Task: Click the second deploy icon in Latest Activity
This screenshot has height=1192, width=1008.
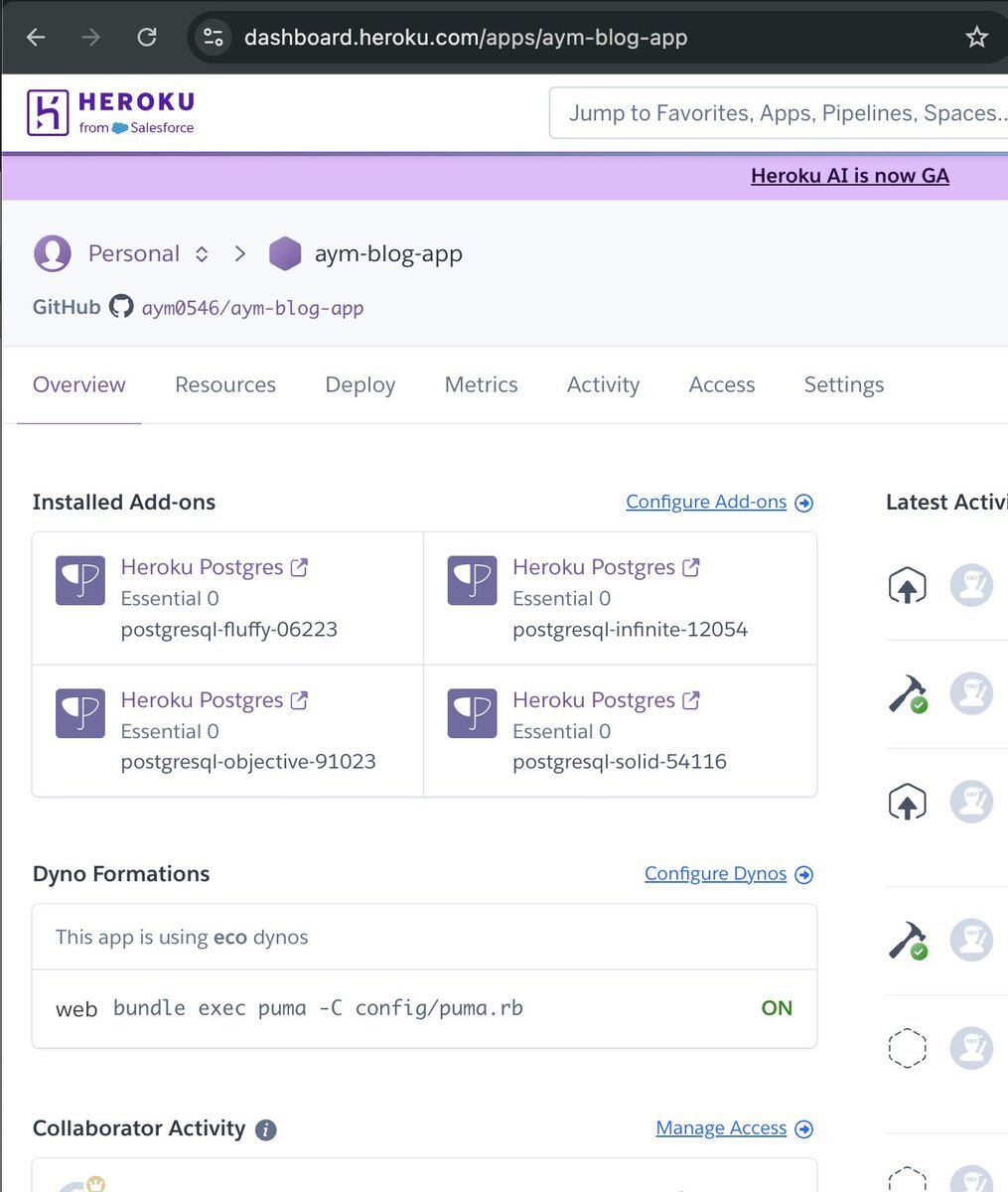Action: tap(907, 802)
